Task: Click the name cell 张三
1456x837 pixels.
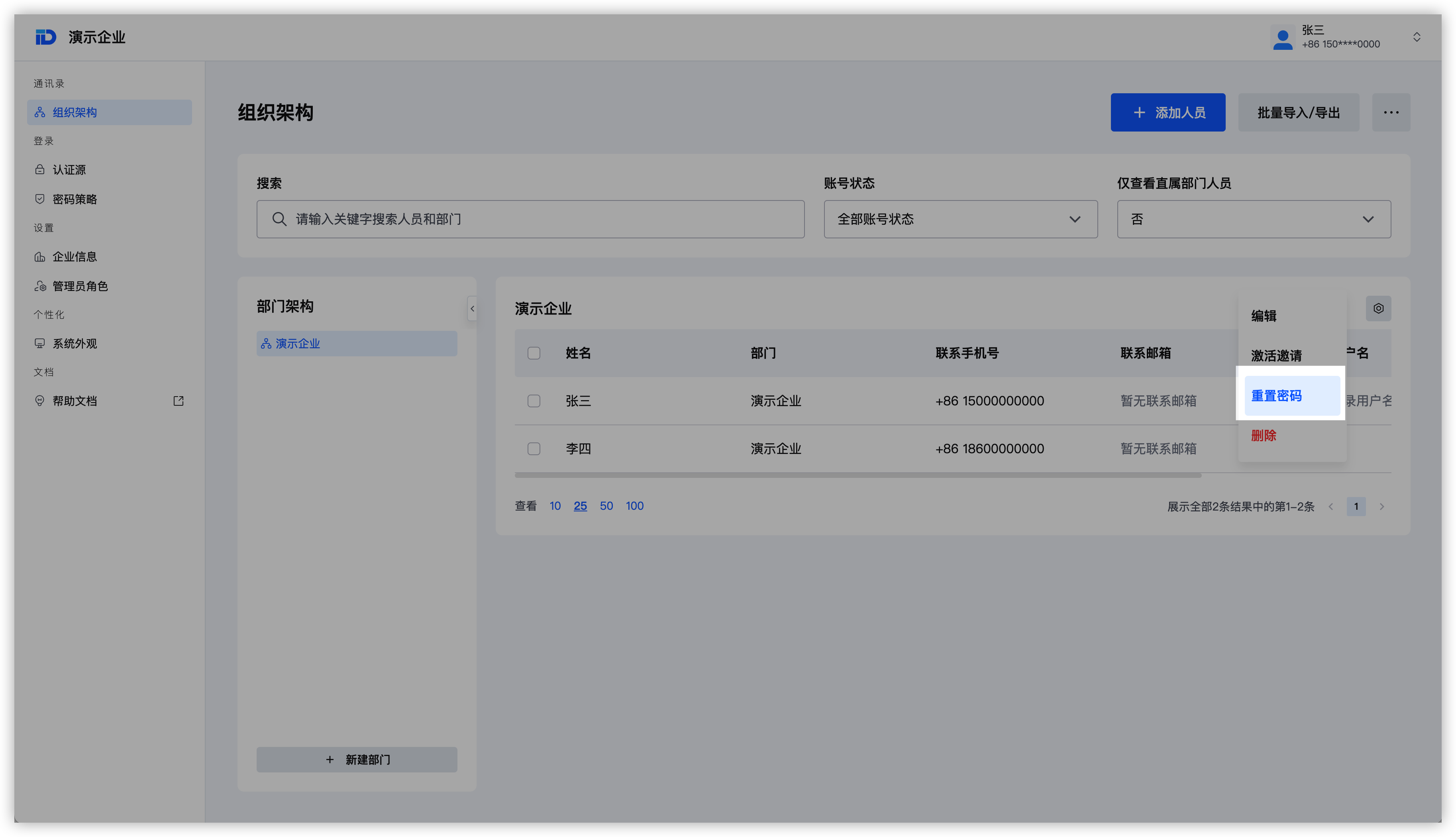Action: (578, 401)
